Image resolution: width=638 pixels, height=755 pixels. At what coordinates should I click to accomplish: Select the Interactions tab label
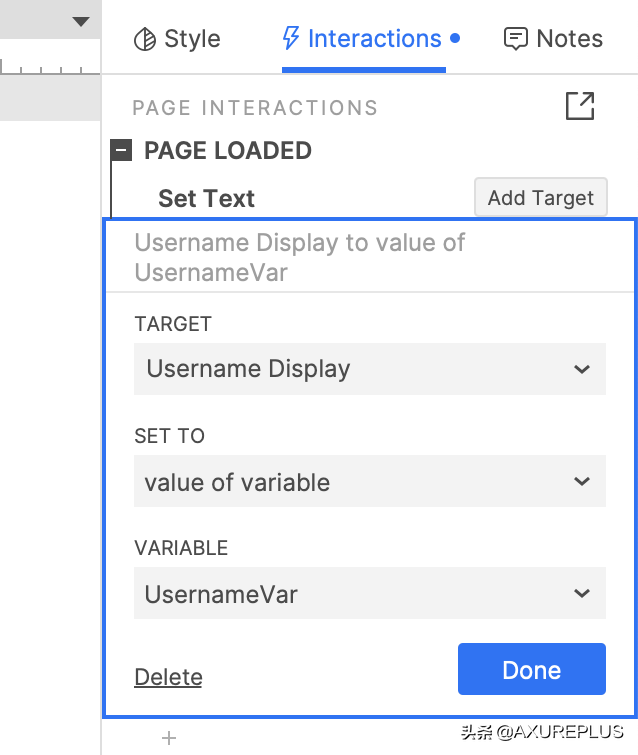pos(374,39)
